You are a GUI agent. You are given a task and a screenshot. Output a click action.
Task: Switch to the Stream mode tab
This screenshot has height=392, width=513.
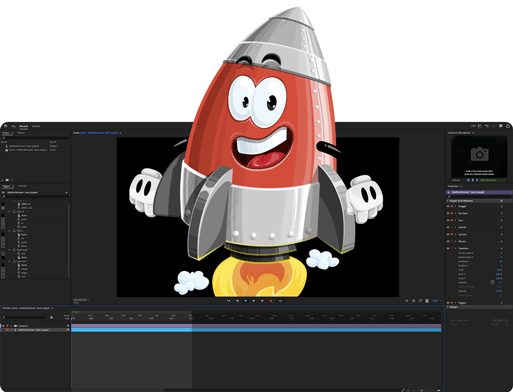pyautogui.click(x=36, y=126)
